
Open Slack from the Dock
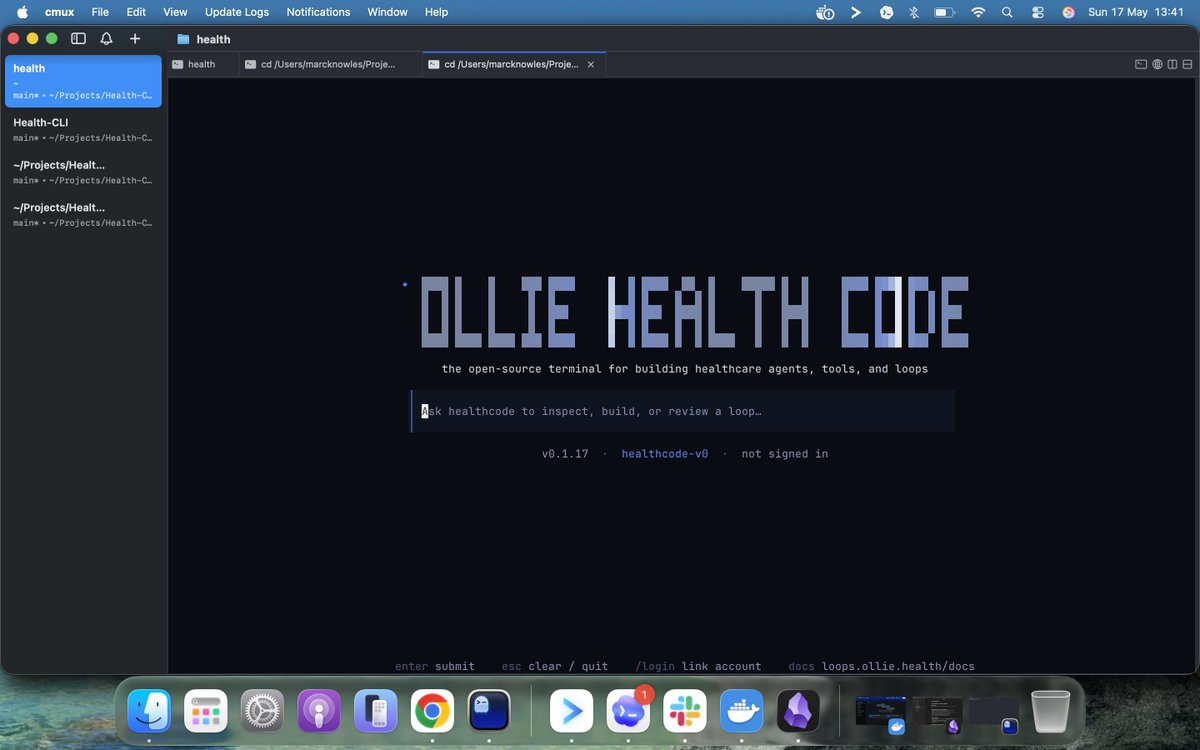(x=685, y=712)
